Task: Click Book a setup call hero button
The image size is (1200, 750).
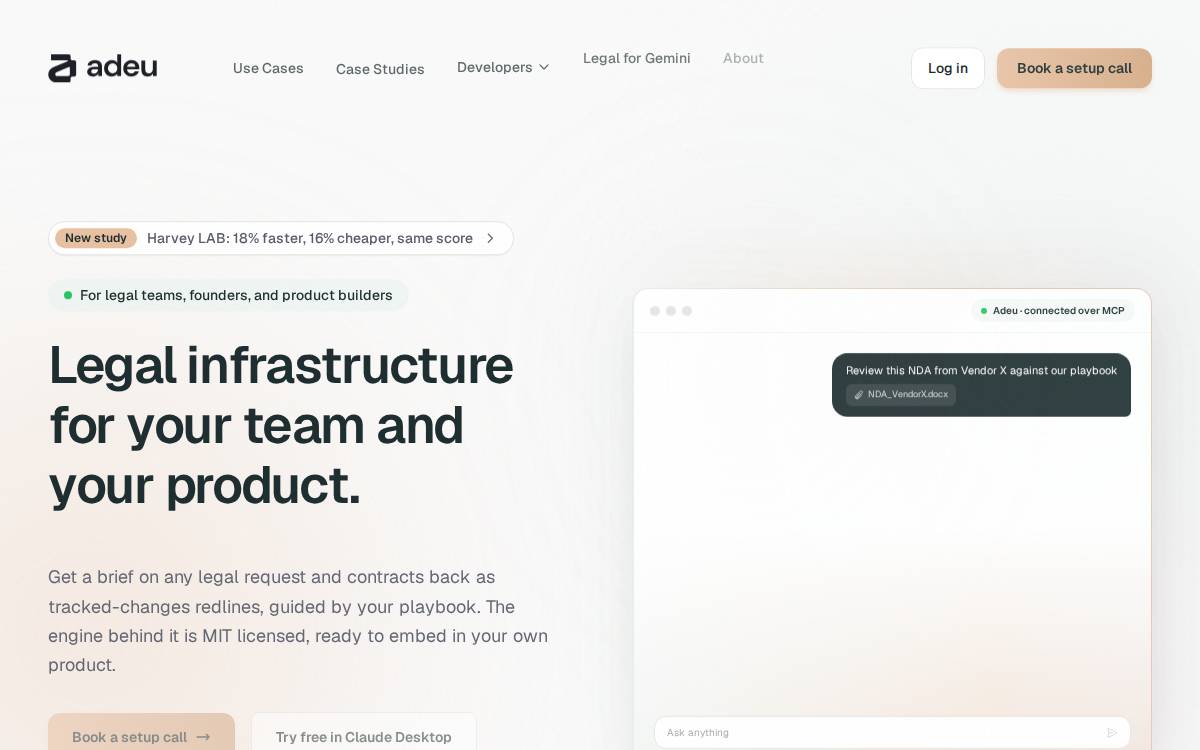Action: click(141, 736)
